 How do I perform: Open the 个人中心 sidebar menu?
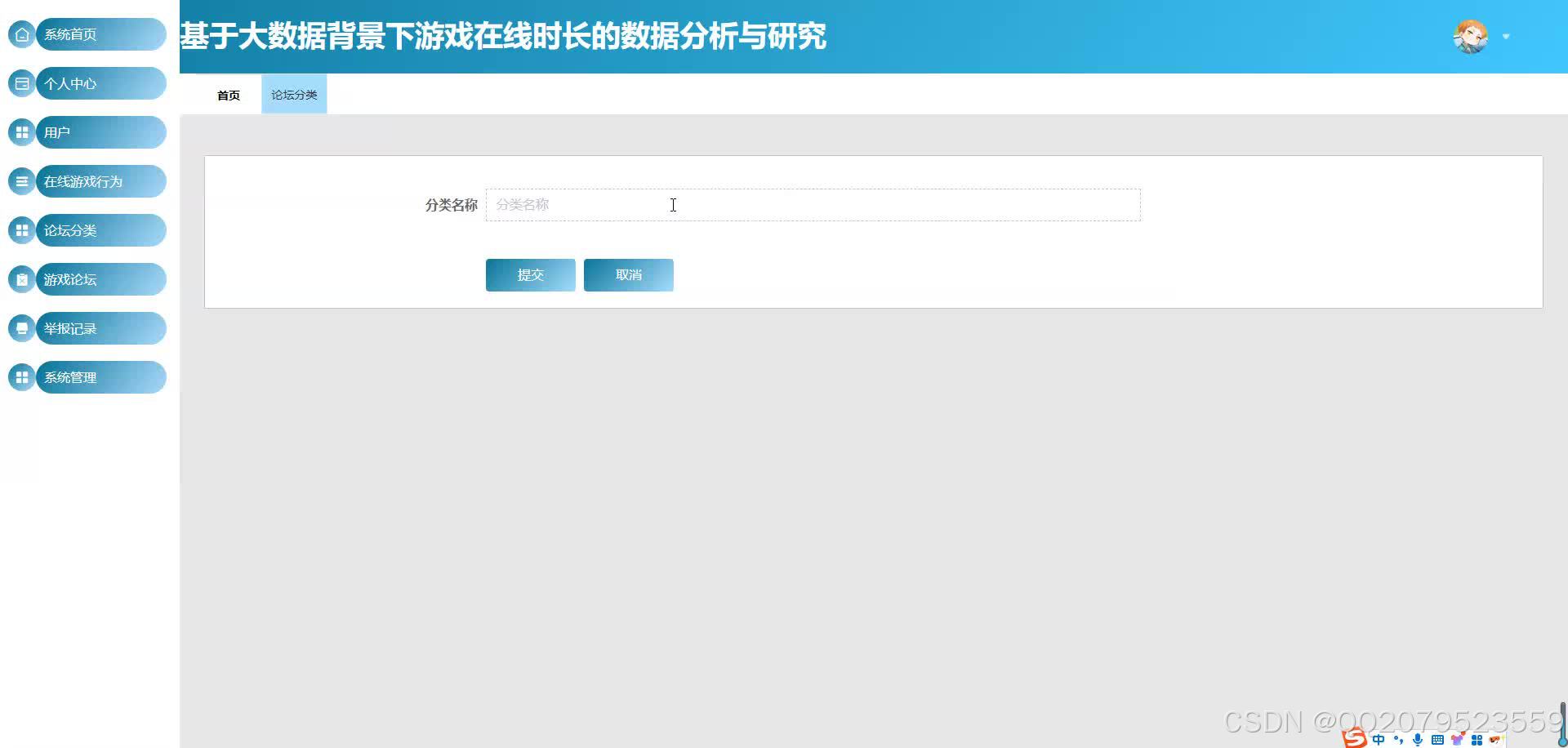(101, 83)
